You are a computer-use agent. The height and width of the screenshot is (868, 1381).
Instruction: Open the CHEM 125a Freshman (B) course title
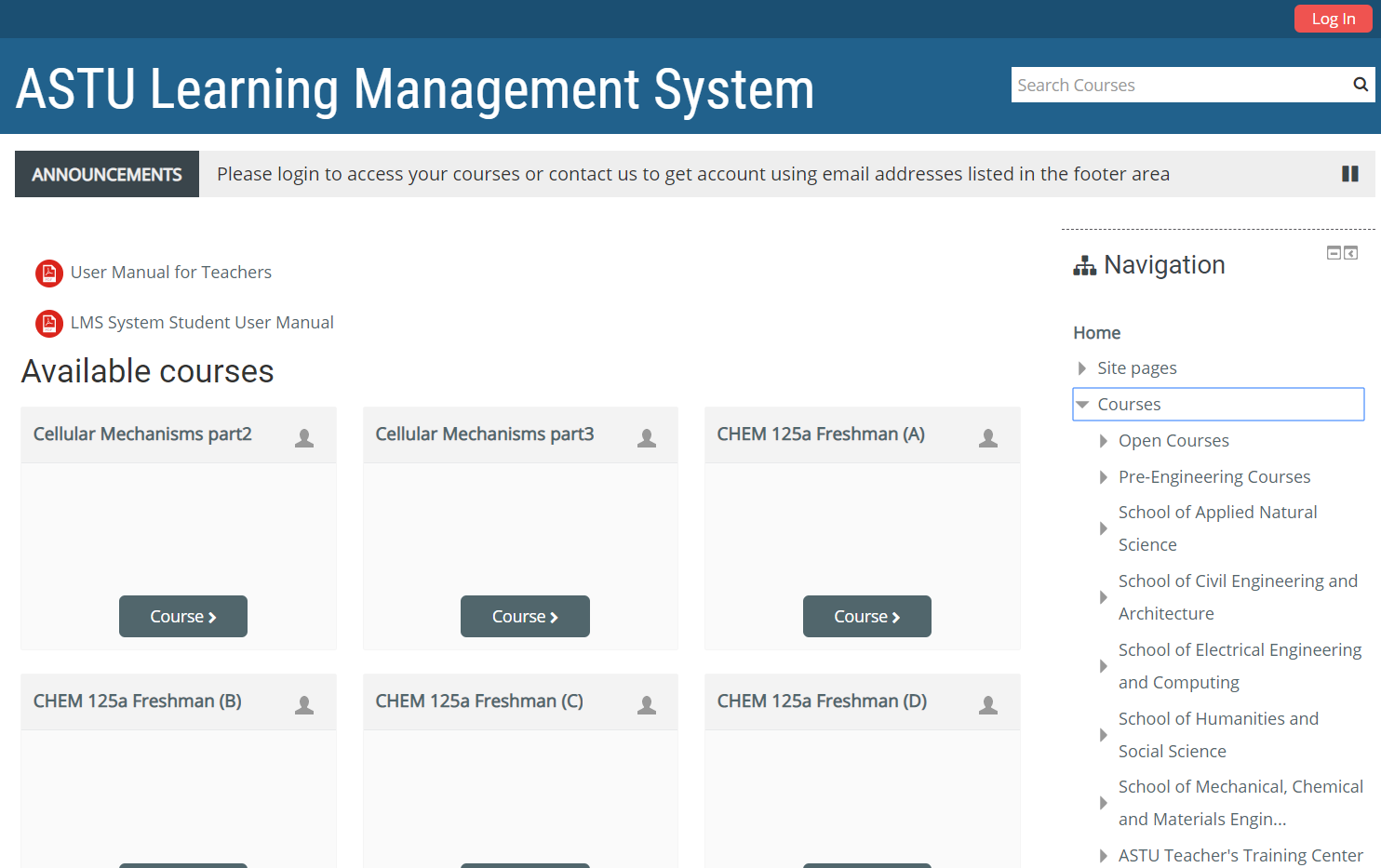[x=138, y=701]
